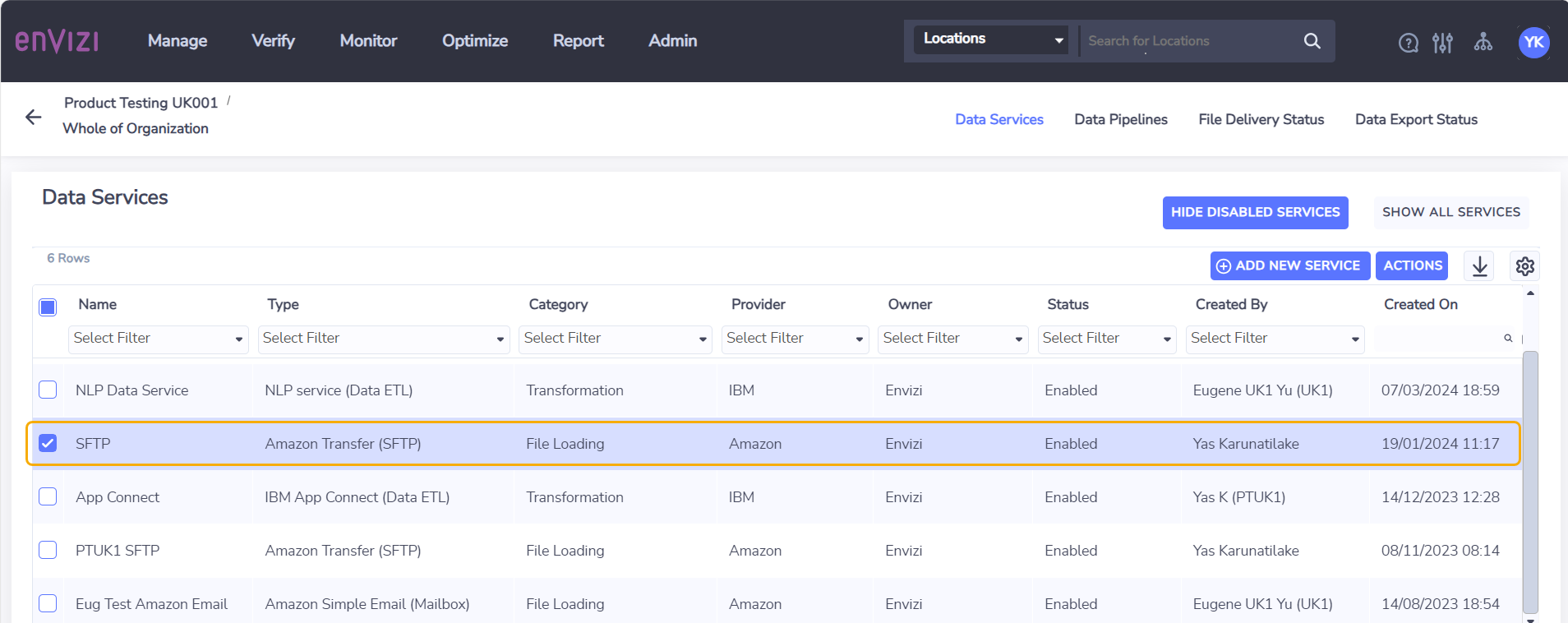
Task: Switch to the Data Services tab
Action: 999,120
